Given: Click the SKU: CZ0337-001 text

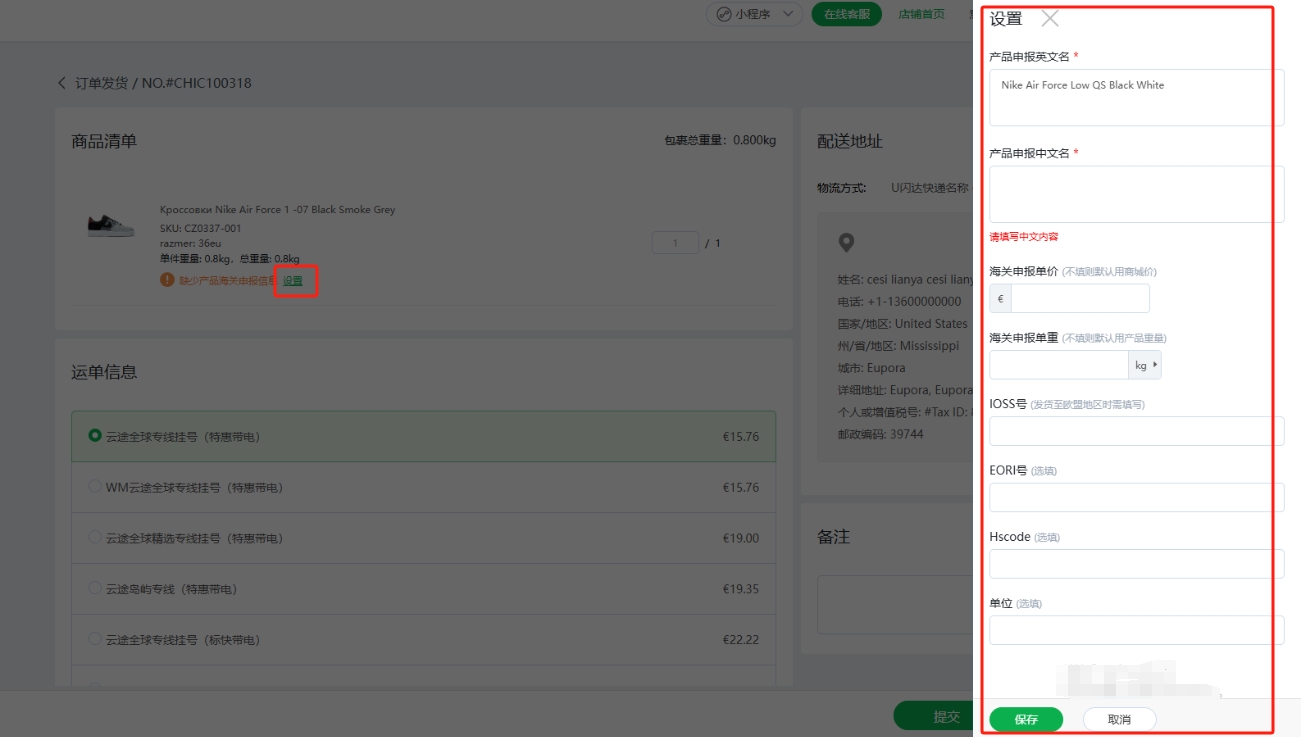Looking at the screenshot, I should [200, 228].
